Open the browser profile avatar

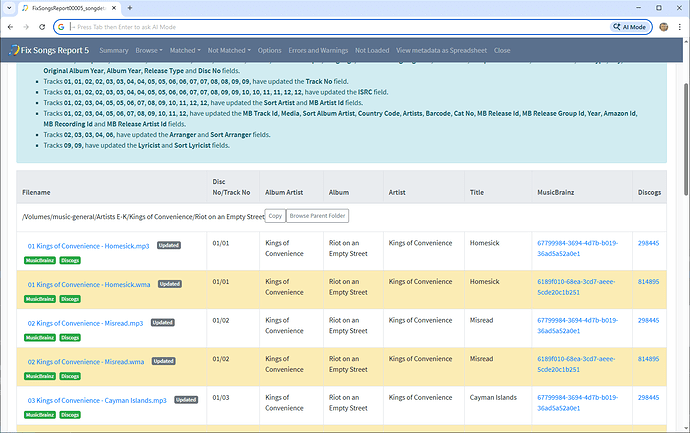(x=664, y=27)
